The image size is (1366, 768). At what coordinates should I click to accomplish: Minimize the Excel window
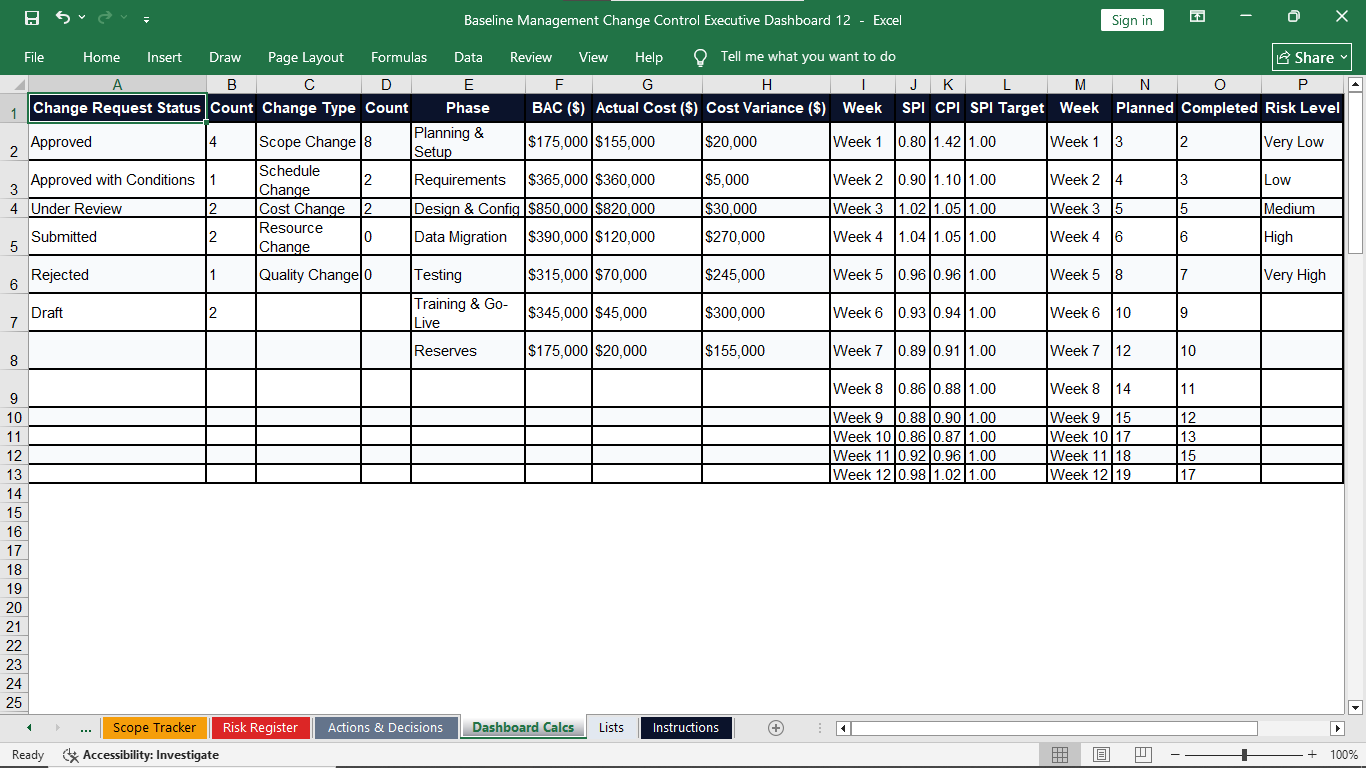[1246, 17]
